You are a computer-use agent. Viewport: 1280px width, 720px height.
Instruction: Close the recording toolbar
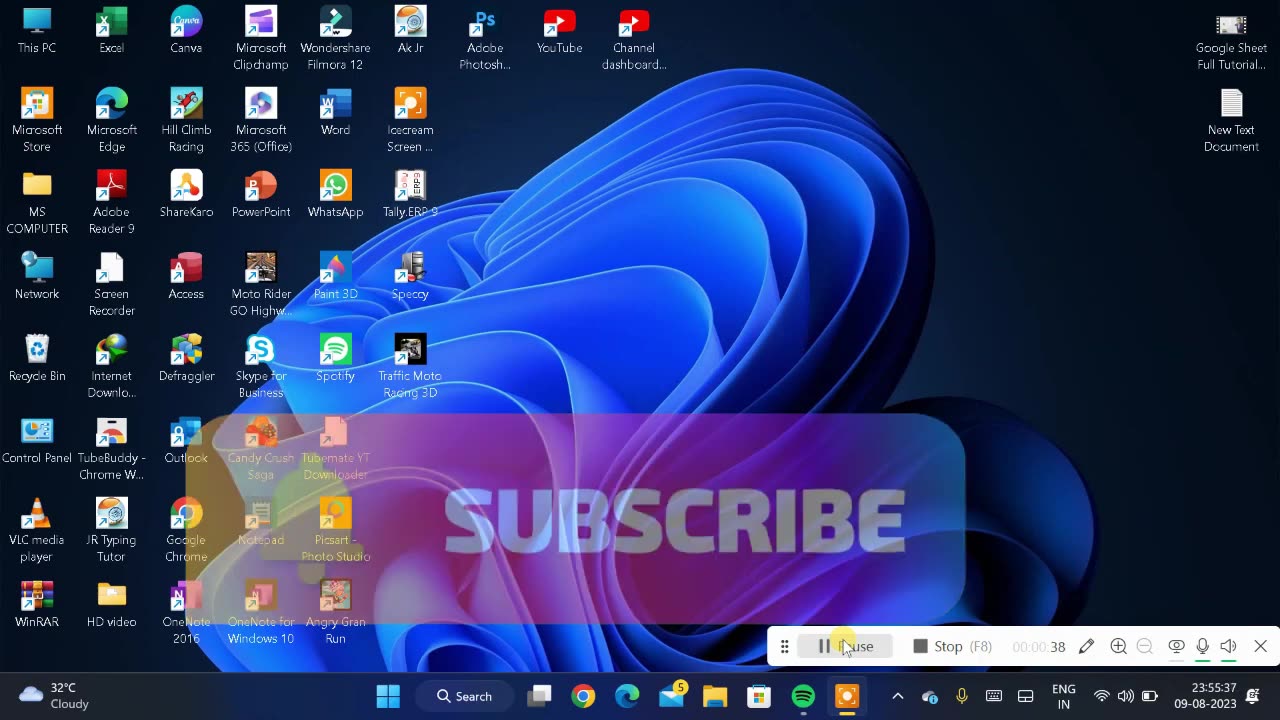pyautogui.click(x=1260, y=646)
